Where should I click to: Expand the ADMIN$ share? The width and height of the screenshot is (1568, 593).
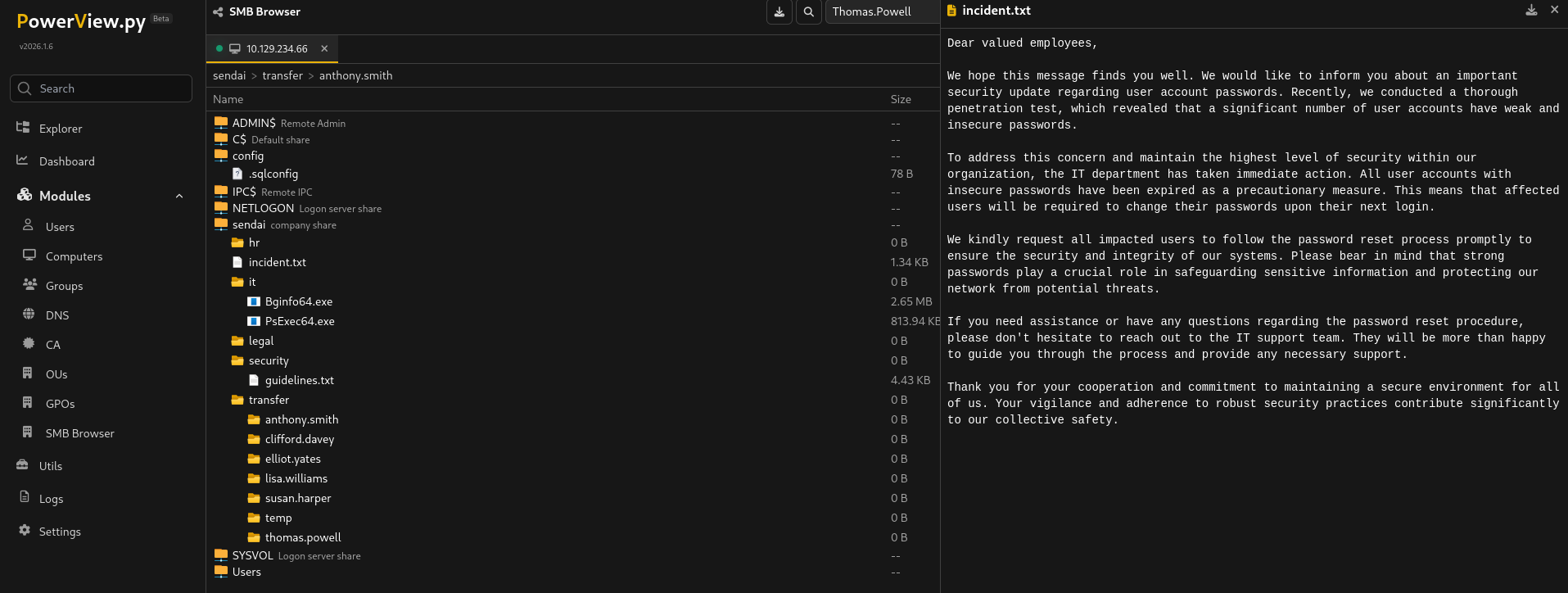[253, 123]
